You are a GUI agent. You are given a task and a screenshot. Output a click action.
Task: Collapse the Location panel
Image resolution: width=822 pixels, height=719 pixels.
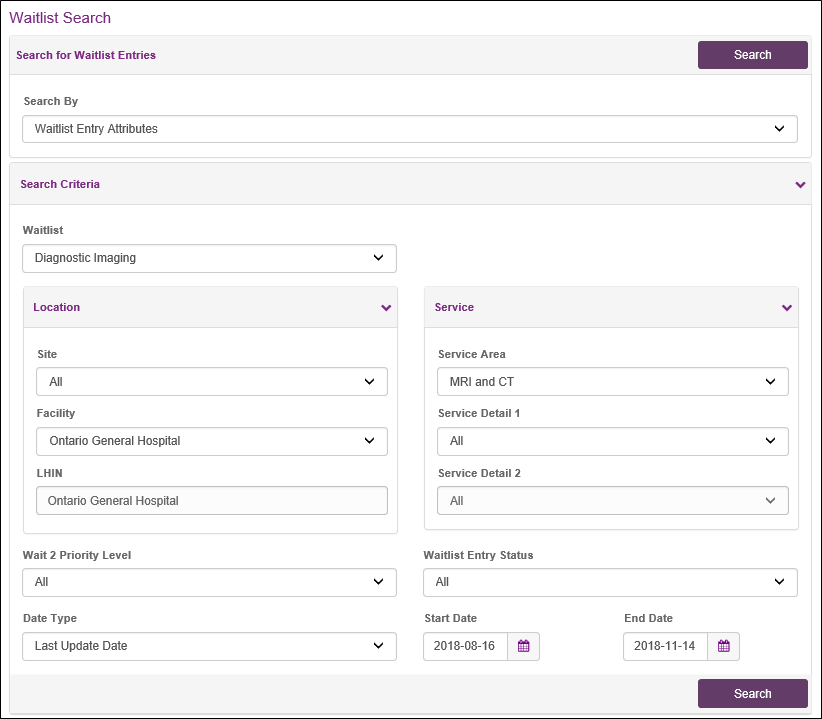[x=386, y=308]
